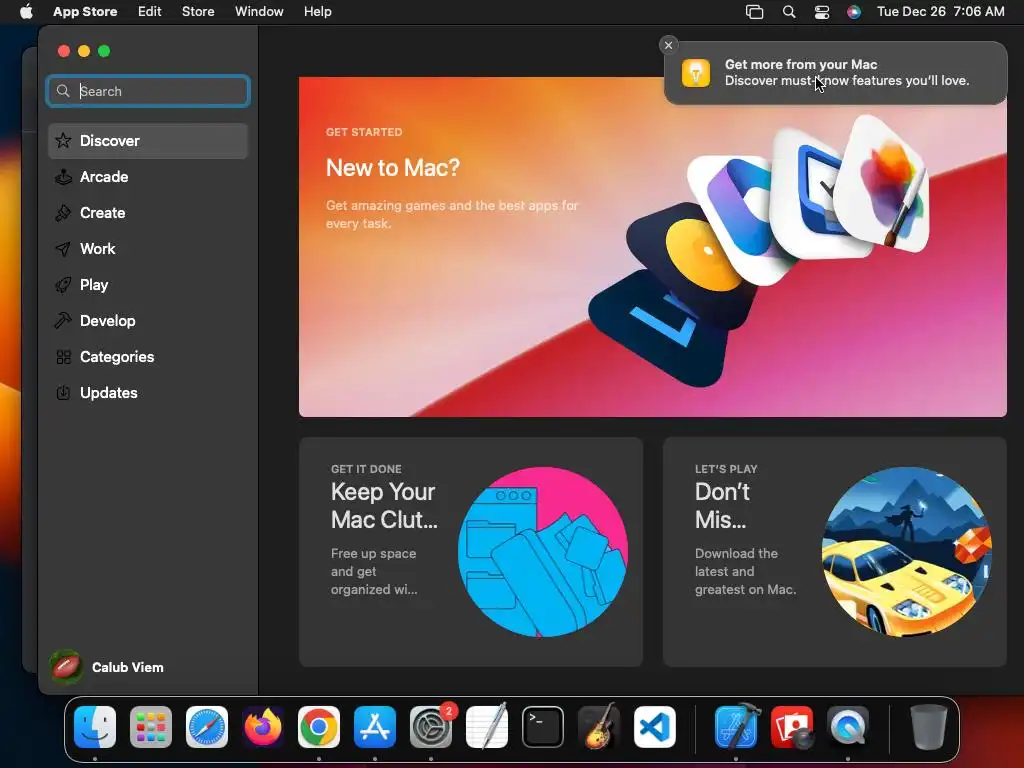1024x768 pixels.
Task: Open Stage Manager windows icon in menu bar
Action: [754, 12]
